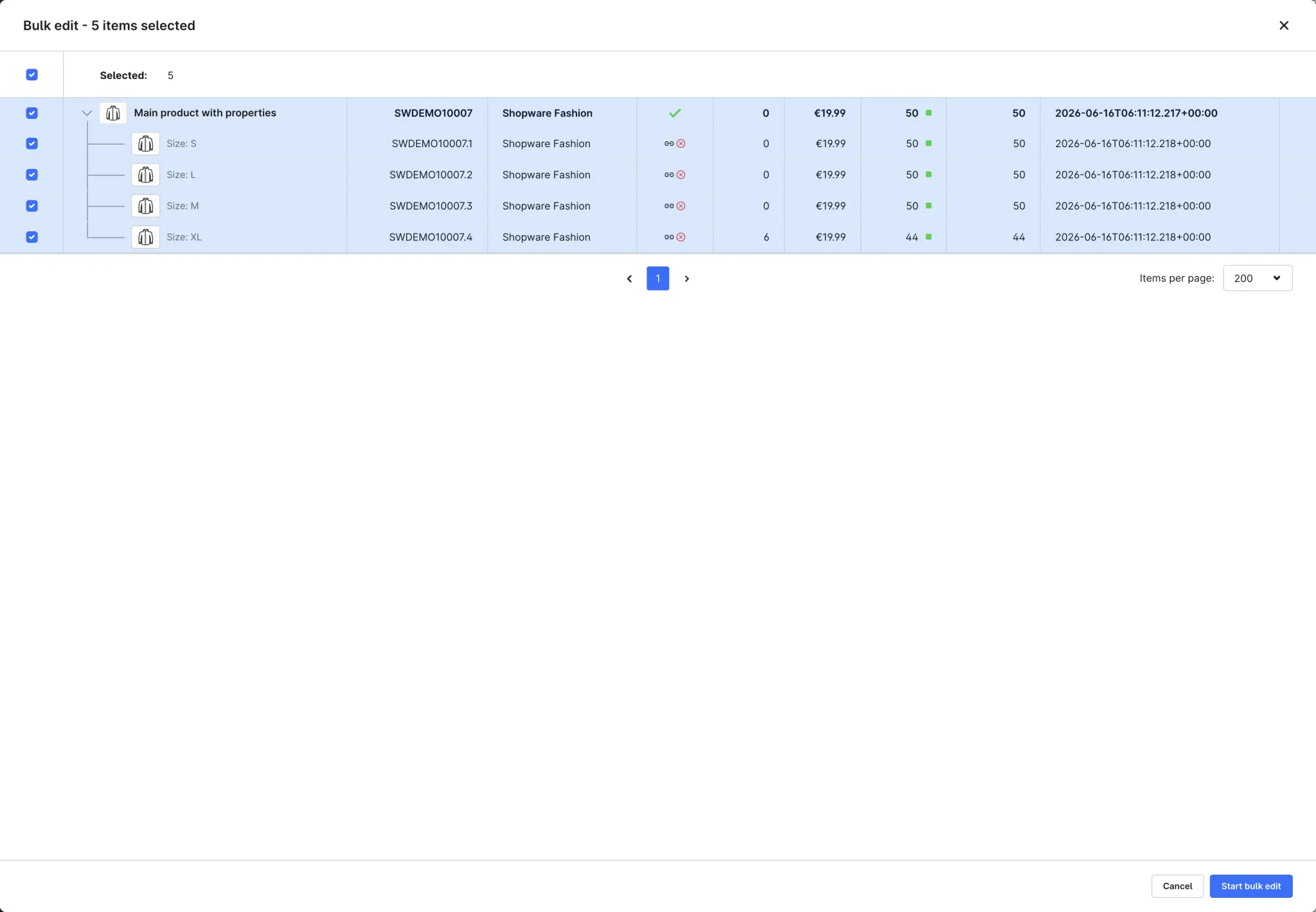Uncheck the Size: M row checkbox
The height and width of the screenshot is (912, 1316).
pyautogui.click(x=31, y=206)
